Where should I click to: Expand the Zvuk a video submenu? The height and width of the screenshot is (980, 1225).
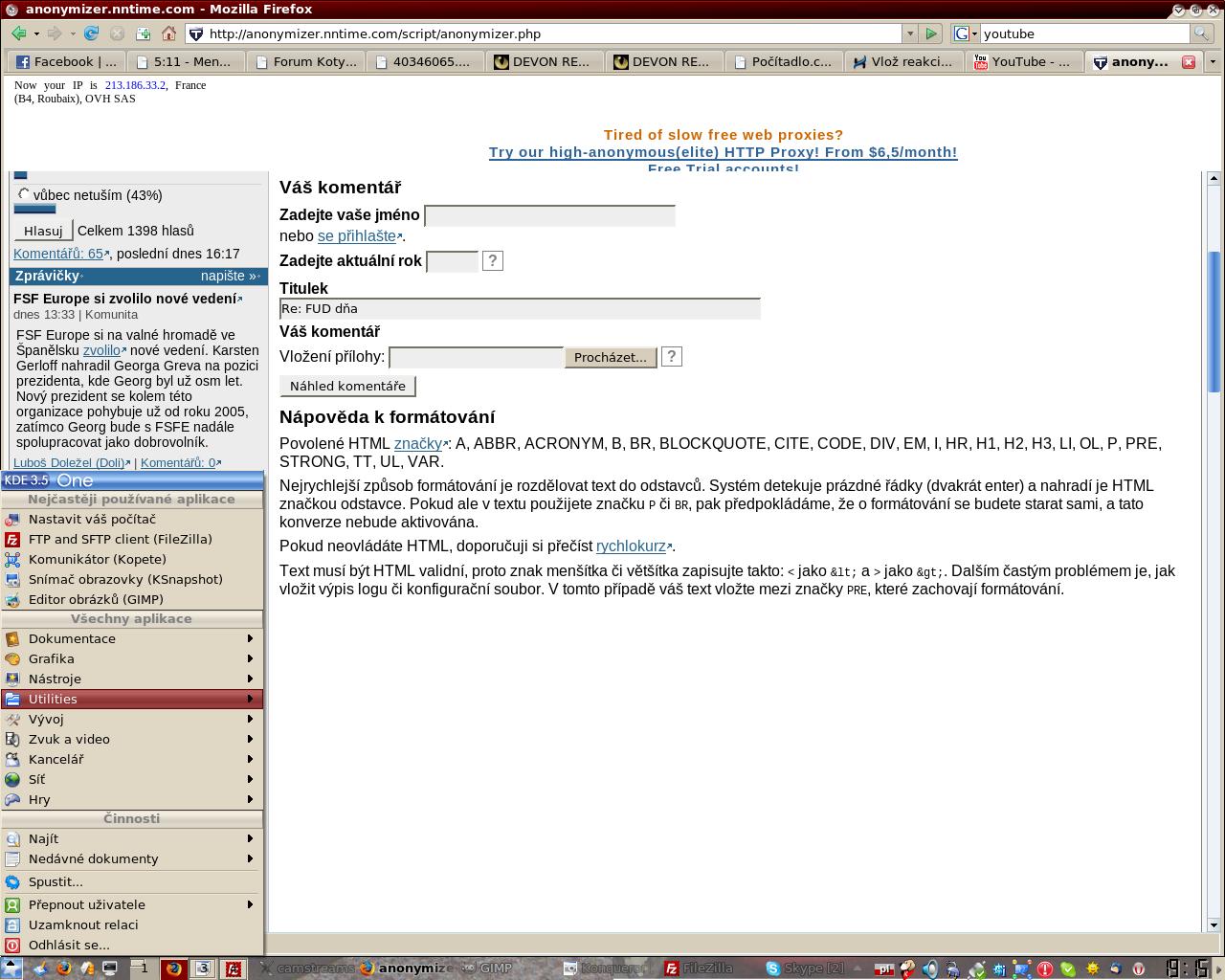pyautogui.click(x=132, y=739)
